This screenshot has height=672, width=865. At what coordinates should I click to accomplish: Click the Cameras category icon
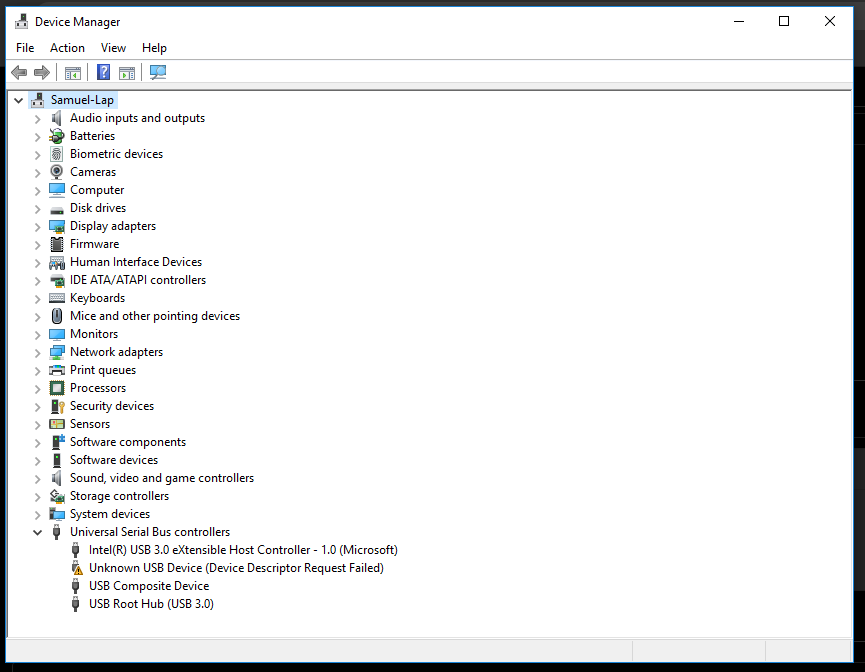coord(57,172)
